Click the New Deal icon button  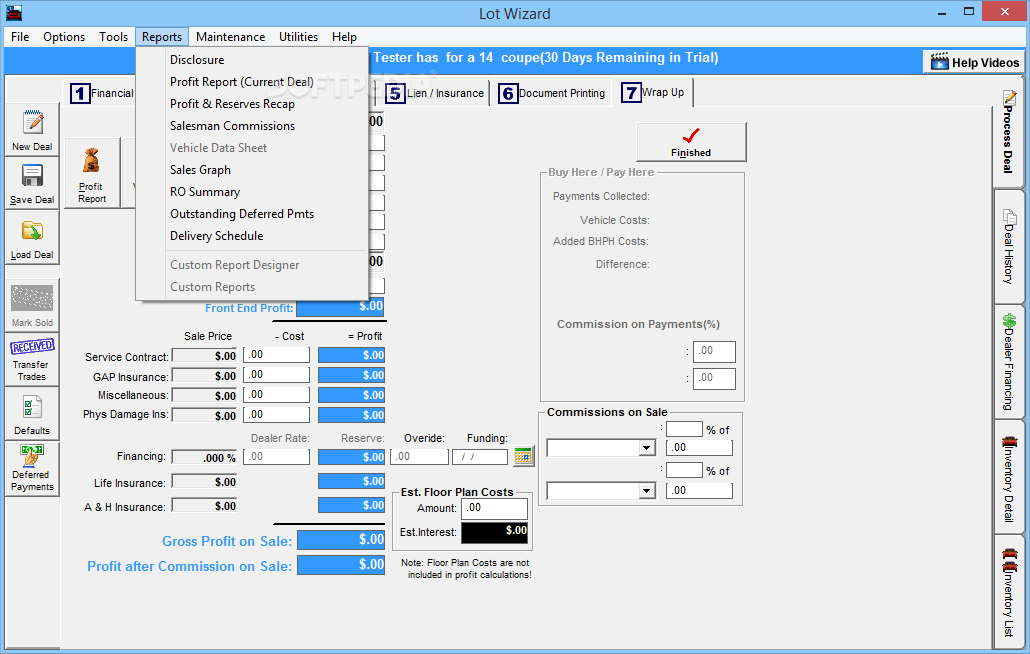[32, 129]
